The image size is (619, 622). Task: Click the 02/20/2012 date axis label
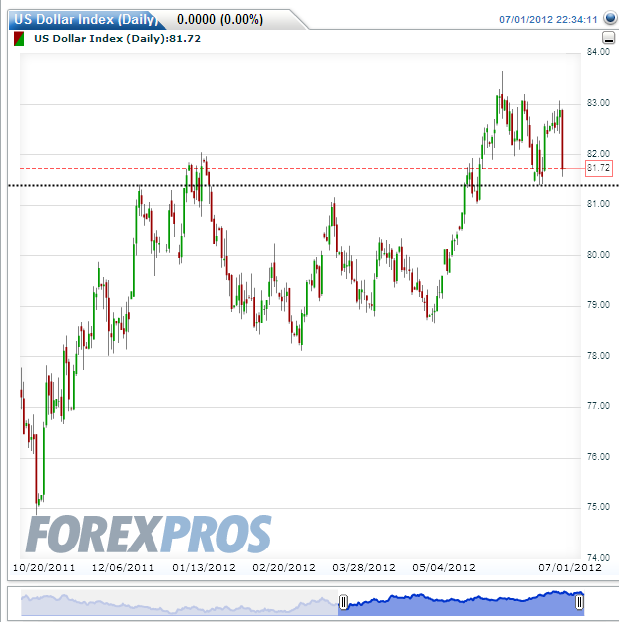[284, 568]
